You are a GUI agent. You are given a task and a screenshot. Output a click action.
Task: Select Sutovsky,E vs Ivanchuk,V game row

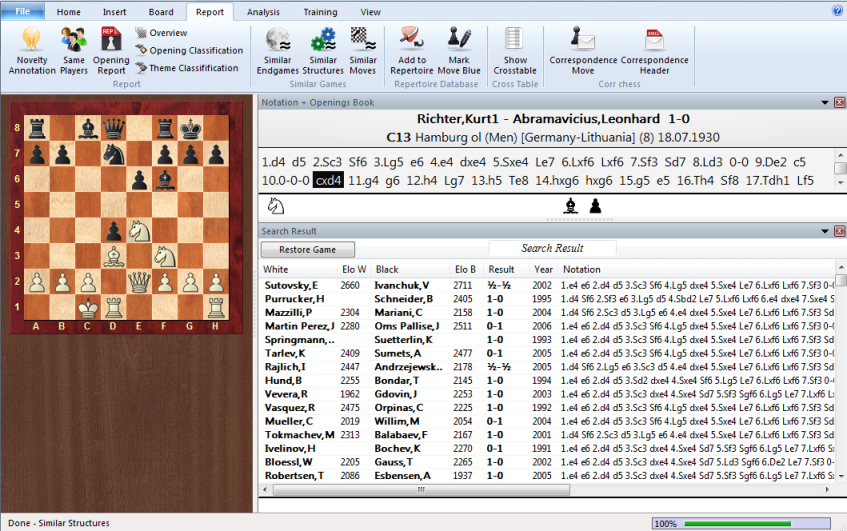(x=548, y=285)
